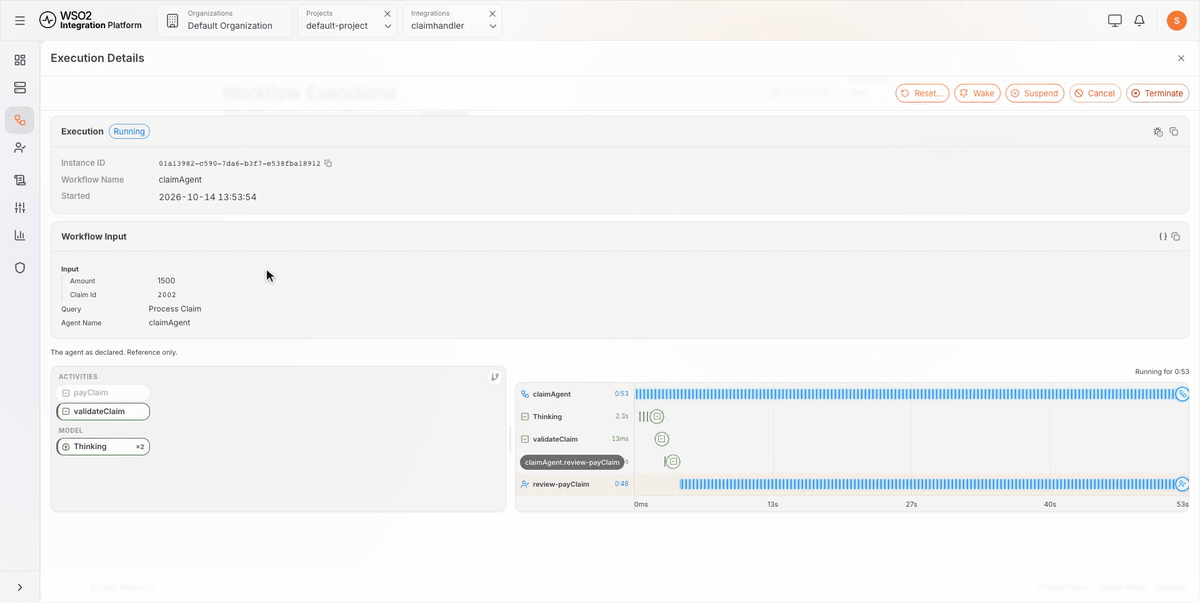Click the graph layout icon in activities panel
This screenshot has width=1200, height=603.
pyautogui.click(x=495, y=377)
